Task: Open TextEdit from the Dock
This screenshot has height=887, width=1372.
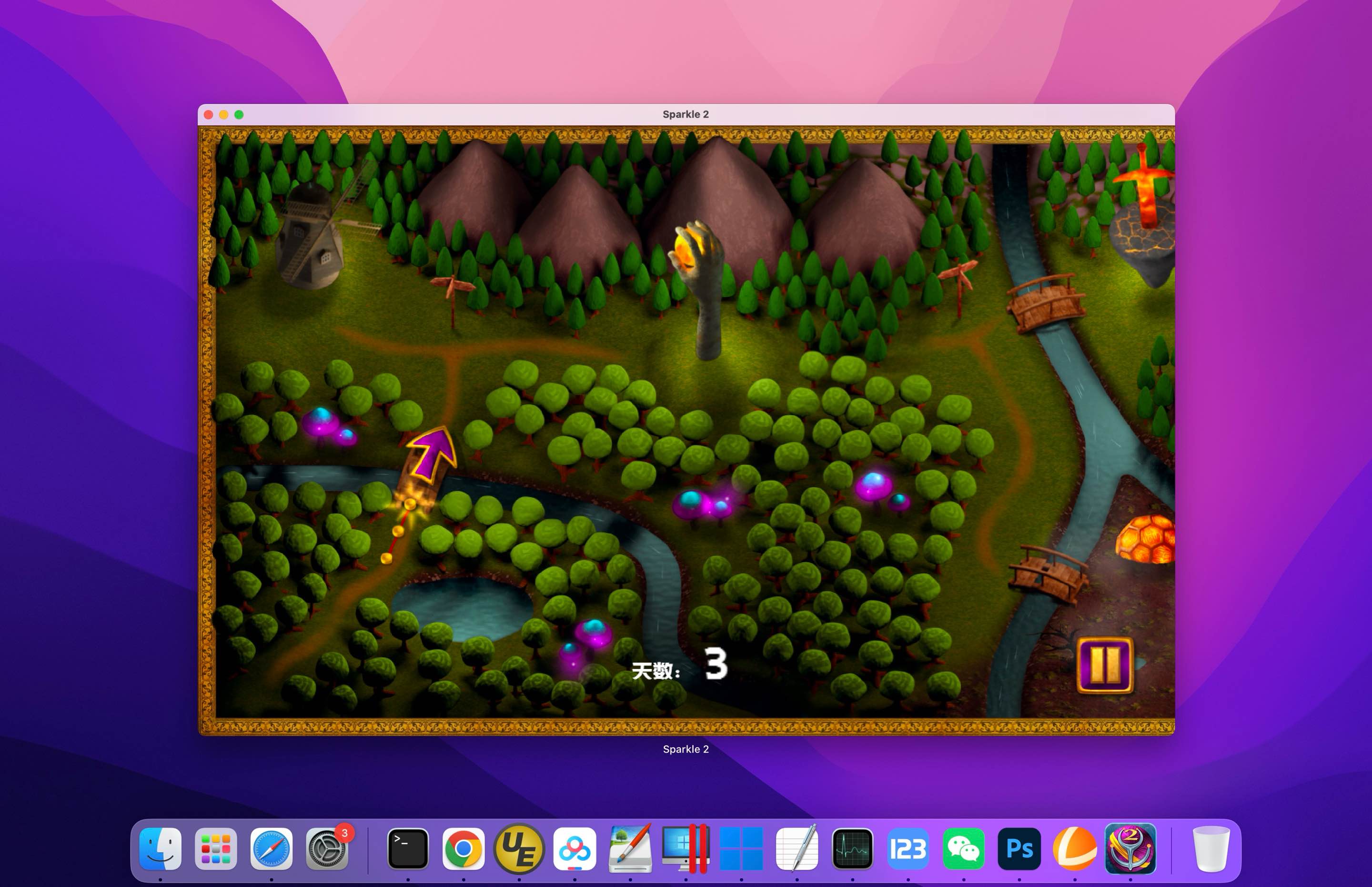Action: click(797, 848)
